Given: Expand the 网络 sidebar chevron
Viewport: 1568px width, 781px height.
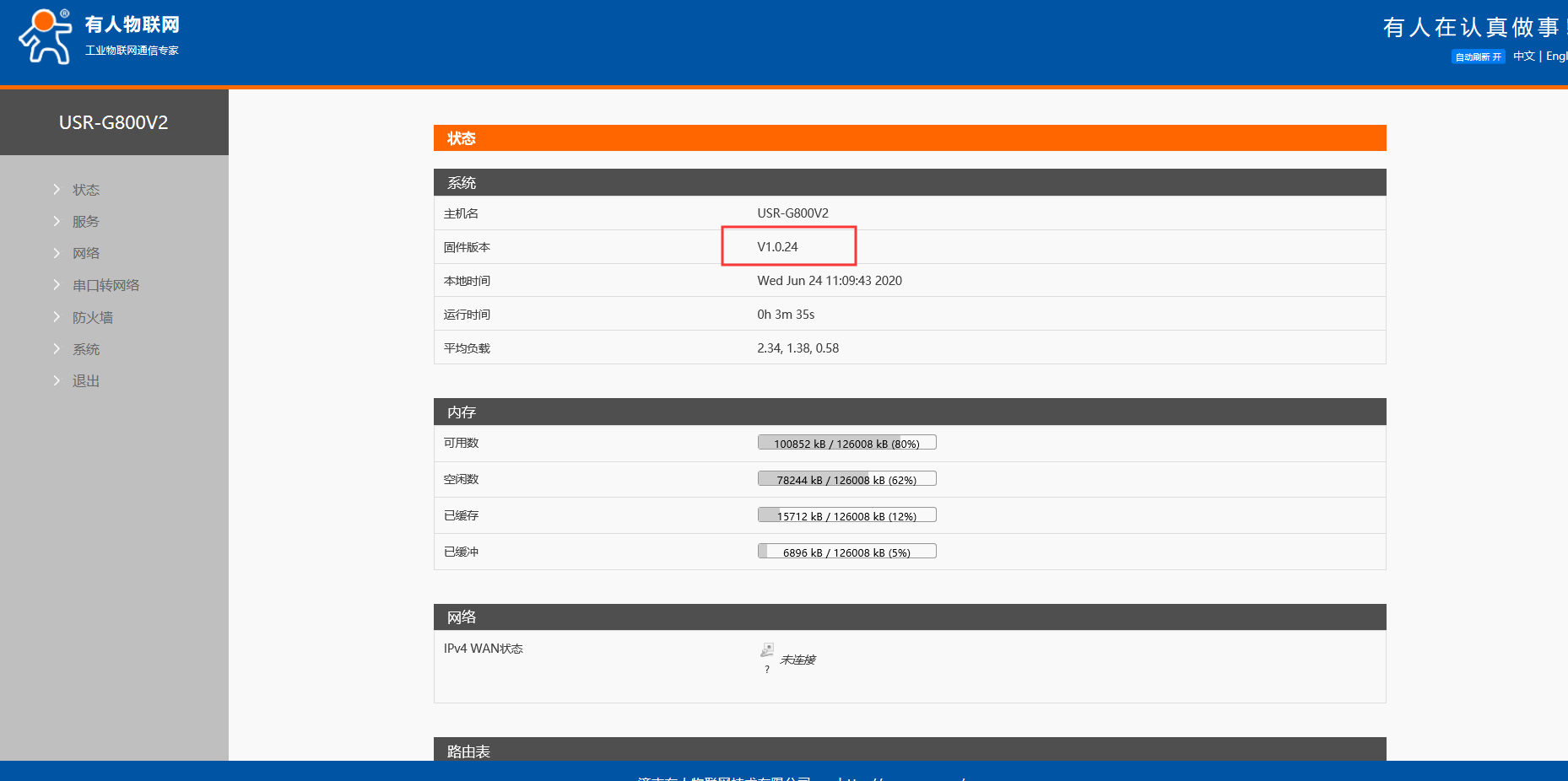Looking at the screenshot, I should tap(57, 253).
